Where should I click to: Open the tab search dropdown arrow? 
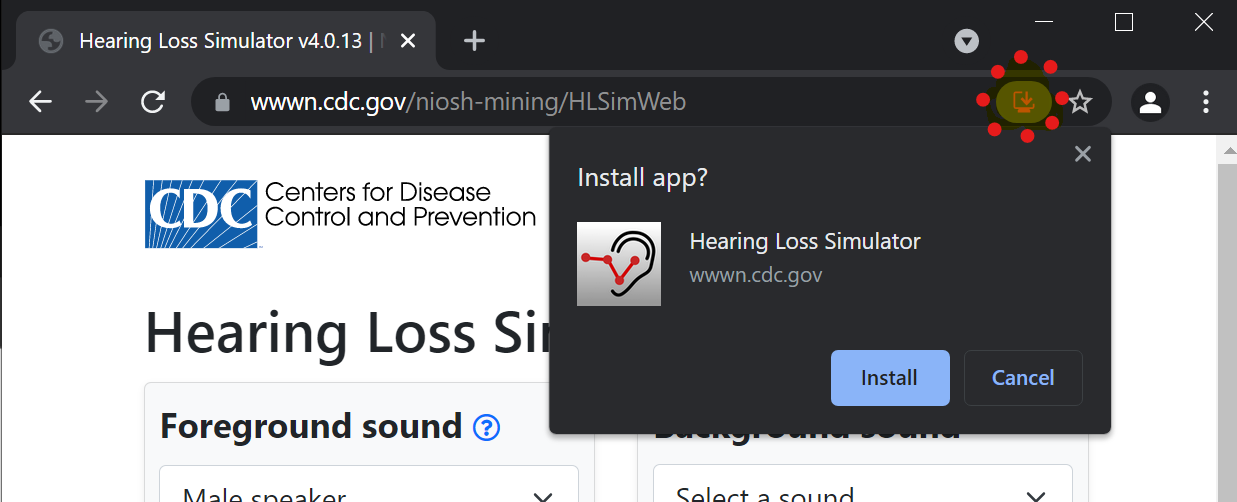point(966,41)
